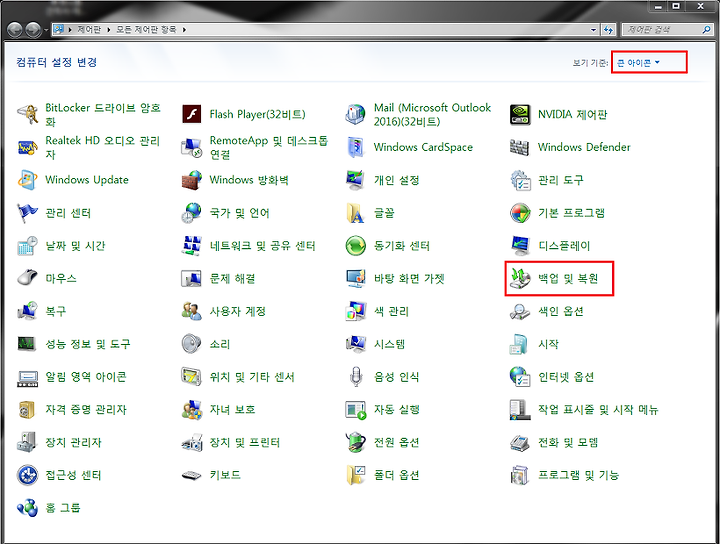Click the 관리 센터 flag icon

click(x=28, y=213)
